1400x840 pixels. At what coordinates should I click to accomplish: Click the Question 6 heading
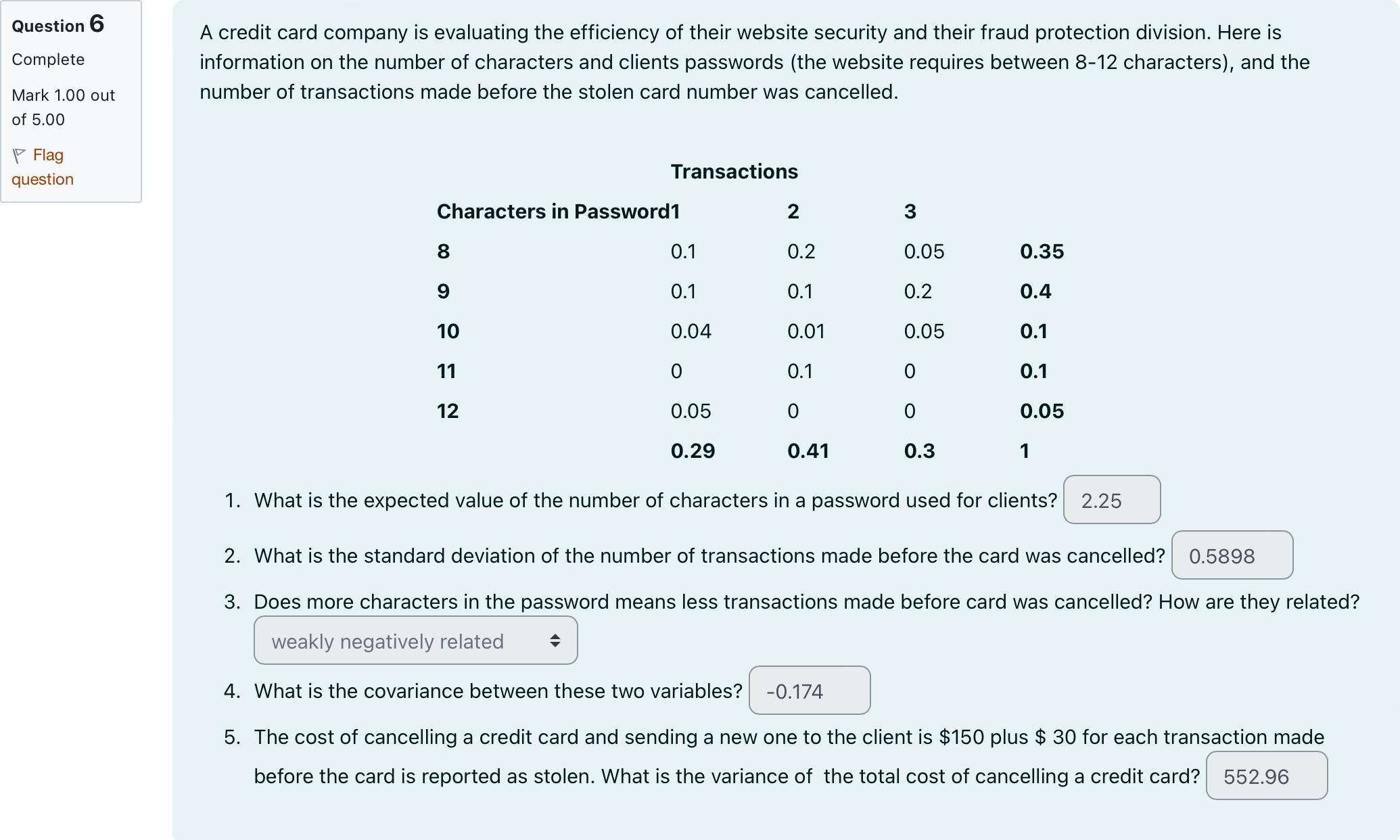(x=57, y=25)
